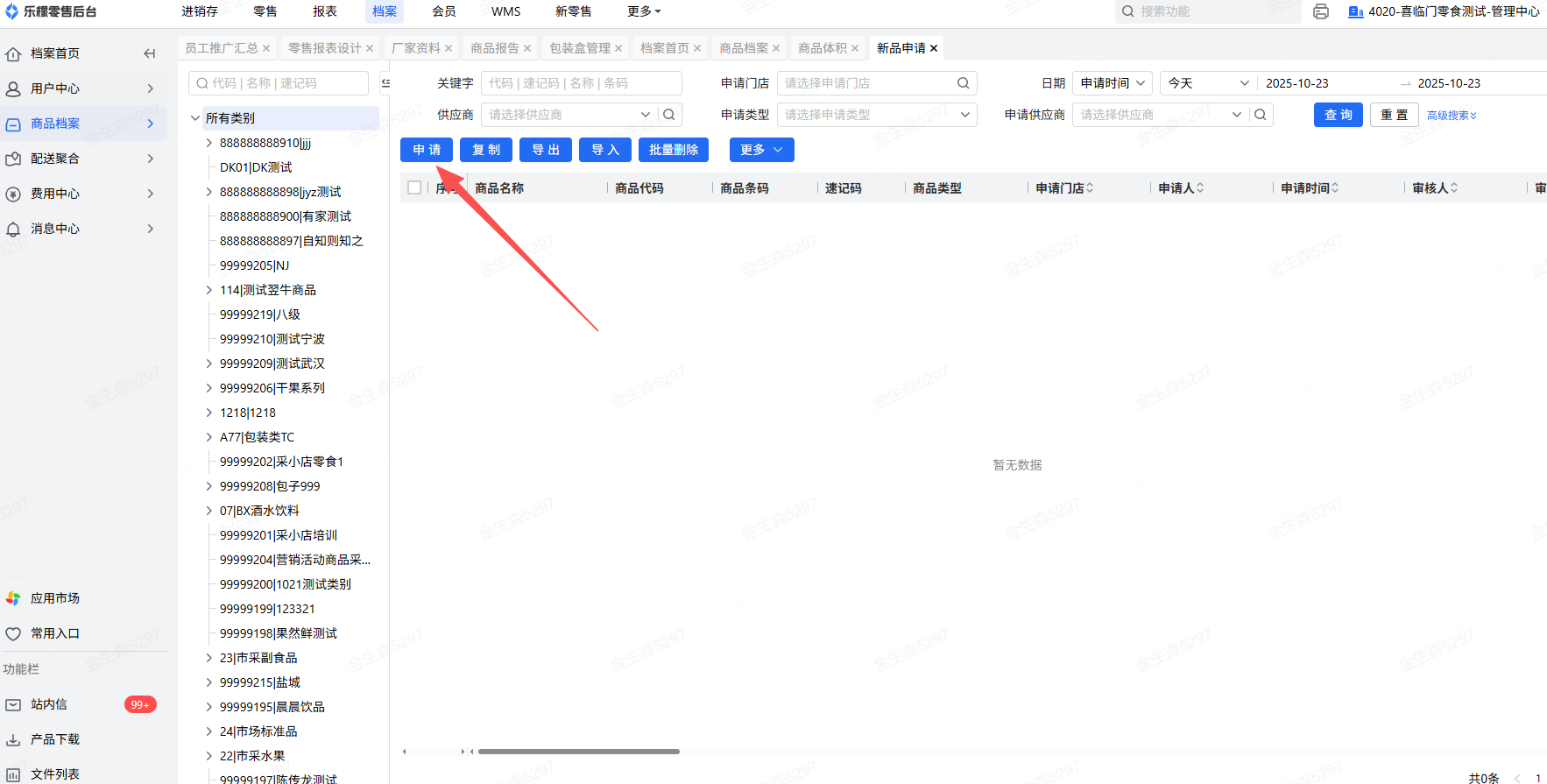Switch to the 档案首页 tab

pyautogui.click(x=665, y=48)
